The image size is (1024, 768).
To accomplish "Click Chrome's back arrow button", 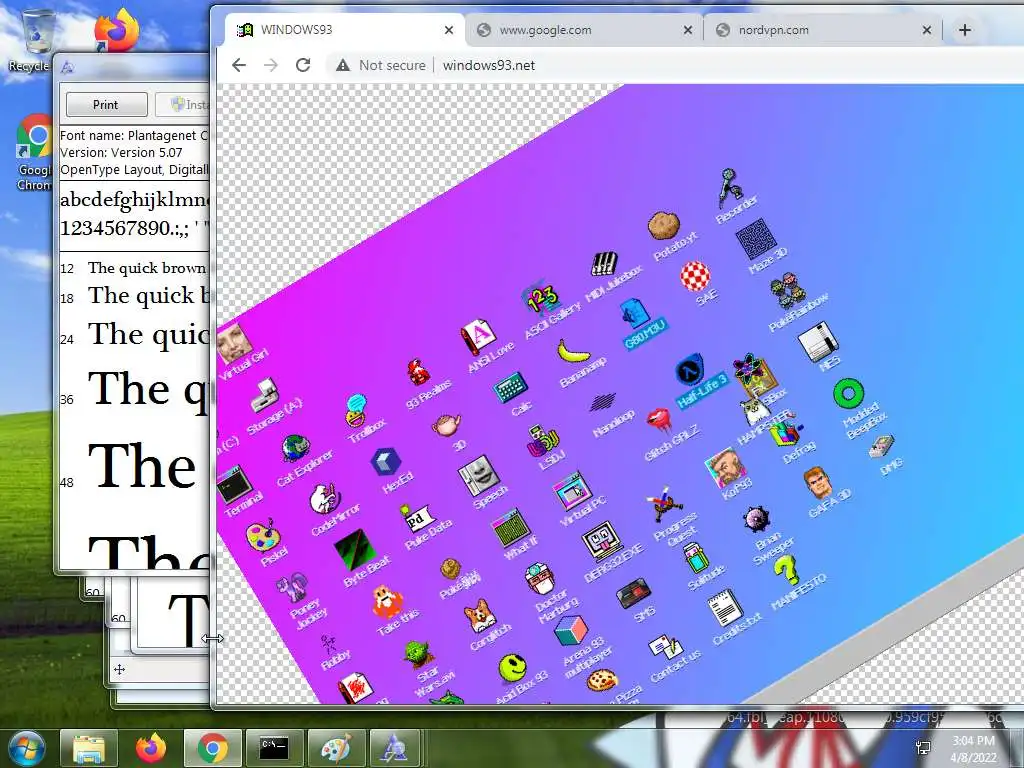I will click(x=239, y=65).
